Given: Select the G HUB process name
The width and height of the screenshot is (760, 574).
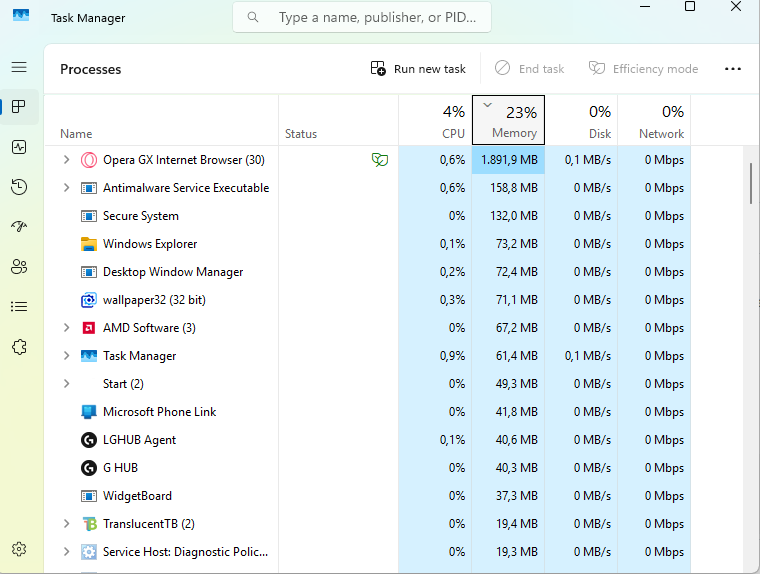Looking at the screenshot, I should pyautogui.click(x=120, y=468).
